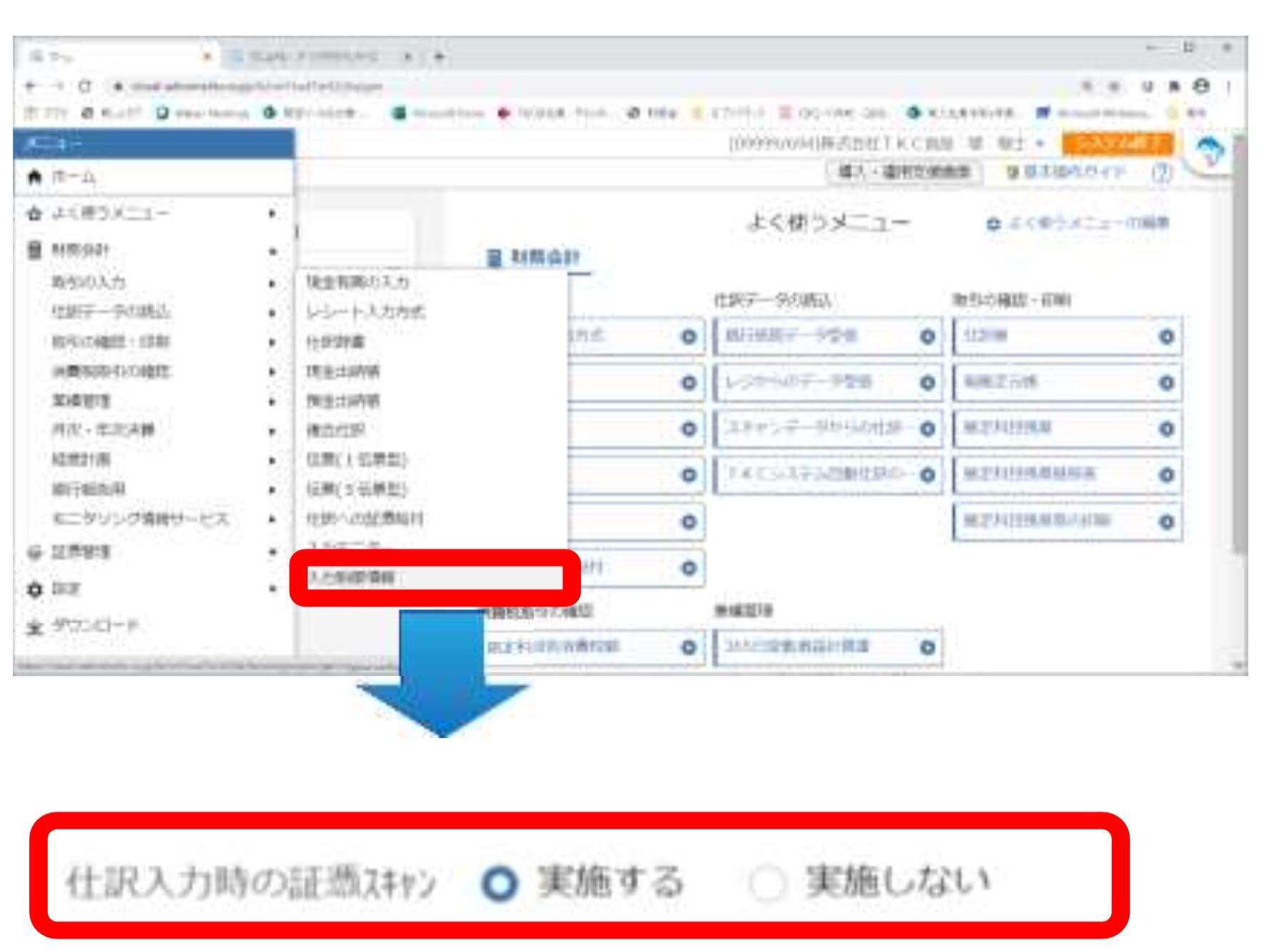
Task: Select the 実施しない radio button
Action: [x=768, y=885]
